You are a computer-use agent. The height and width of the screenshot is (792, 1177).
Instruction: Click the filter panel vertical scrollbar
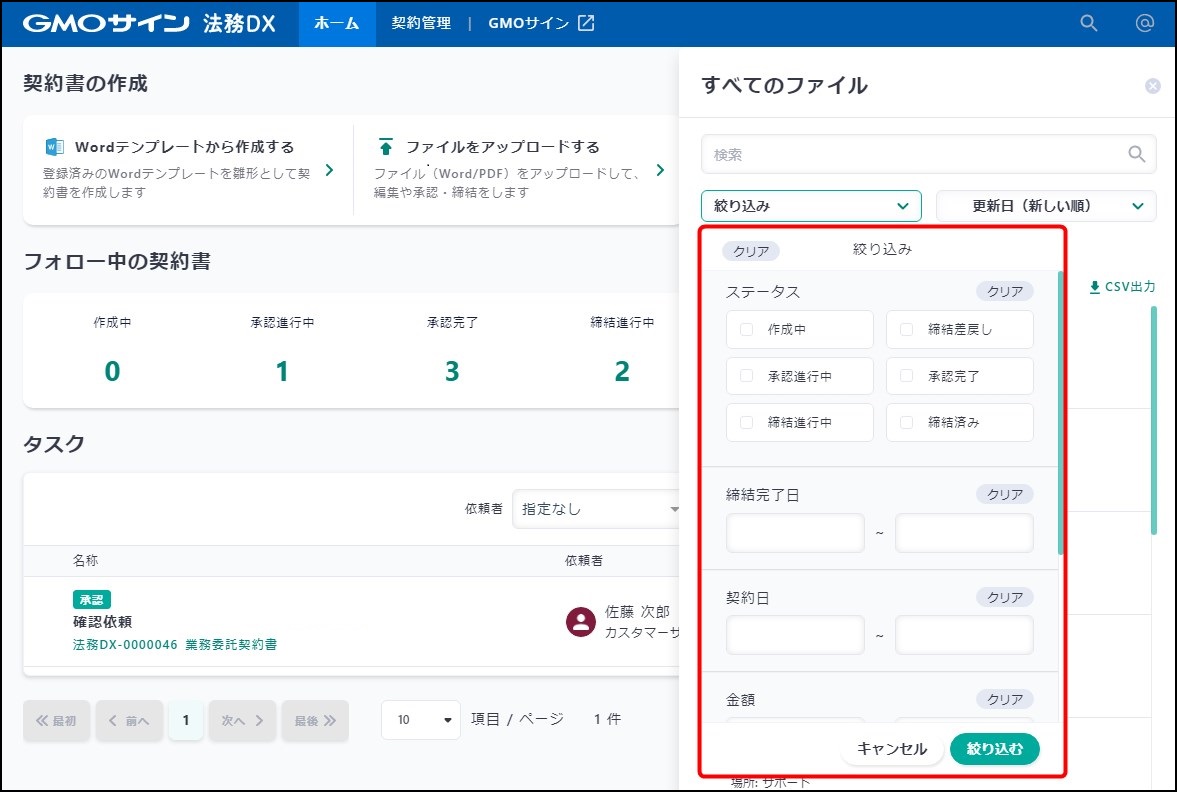tap(1061, 413)
